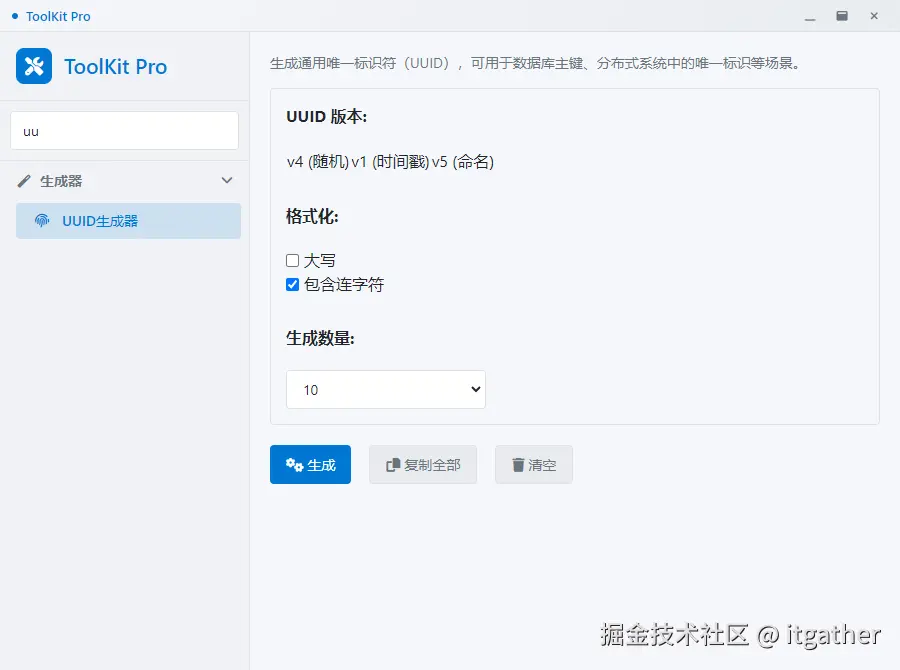Screen dimensions: 900x670
Task: Click the 复制全部 button
Action: pos(423,464)
